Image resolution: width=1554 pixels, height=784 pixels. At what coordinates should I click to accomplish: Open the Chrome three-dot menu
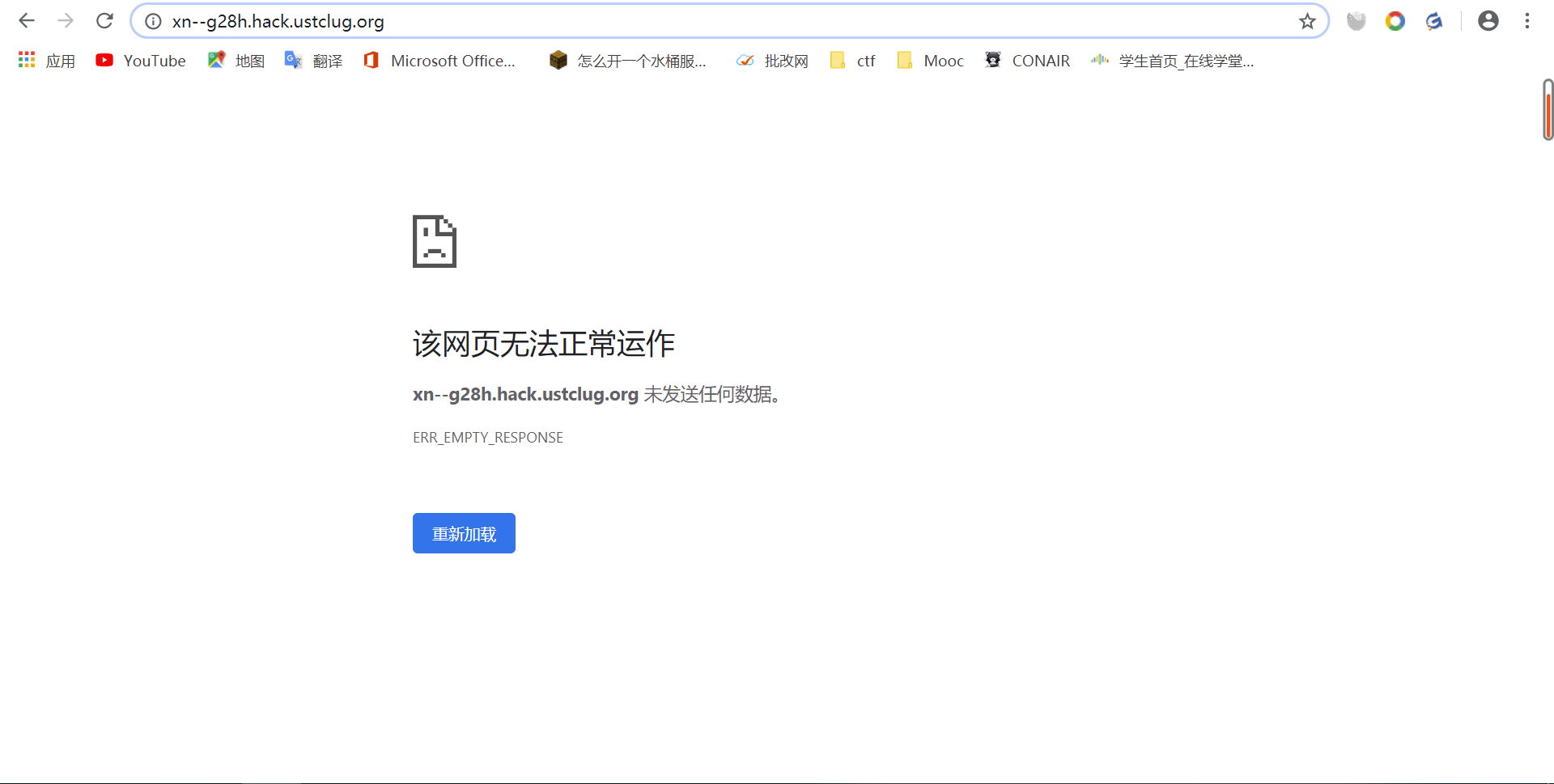tap(1527, 20)
